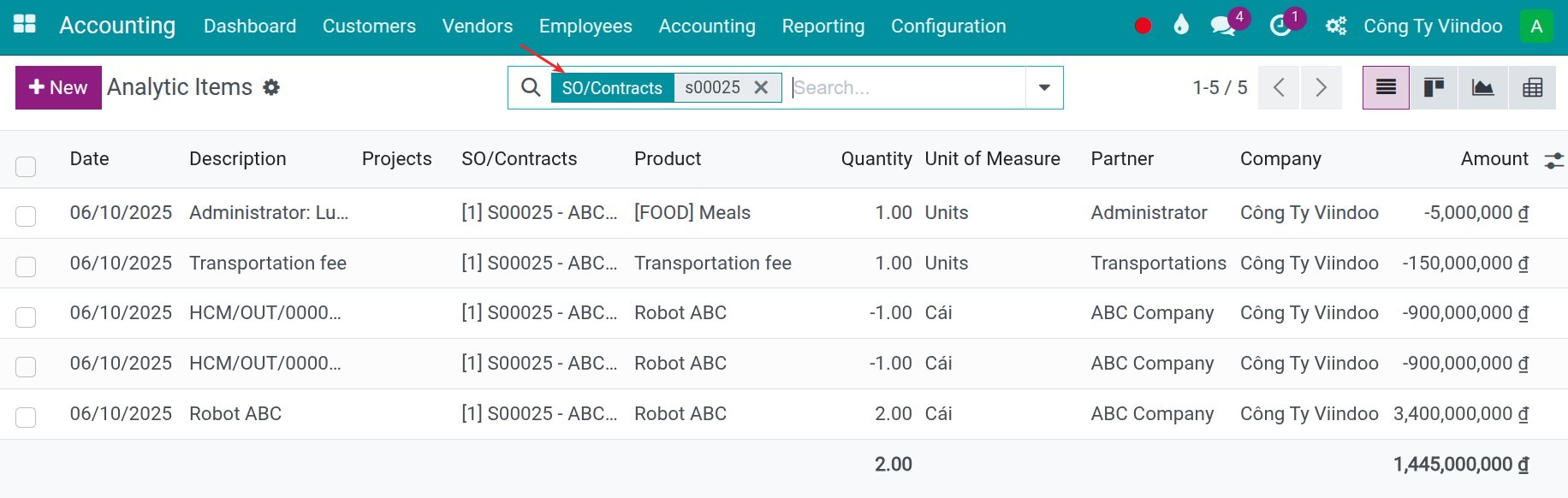Viewport: 1568px width, 498px height.
Task: Open the Reporting menu
Action: coord(823,26)
